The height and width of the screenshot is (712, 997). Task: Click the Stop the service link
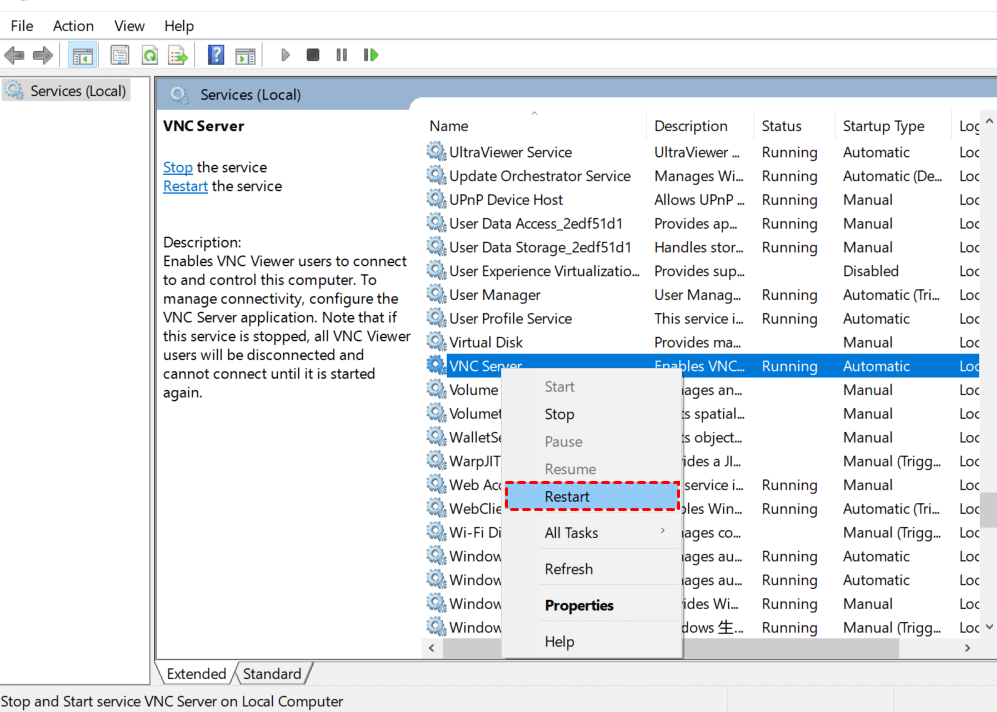coord(177,167)
